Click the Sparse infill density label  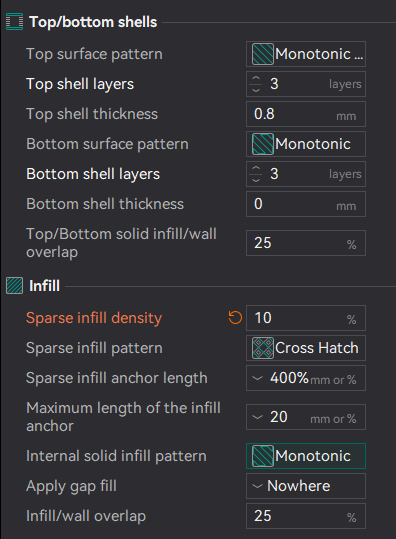94,318
